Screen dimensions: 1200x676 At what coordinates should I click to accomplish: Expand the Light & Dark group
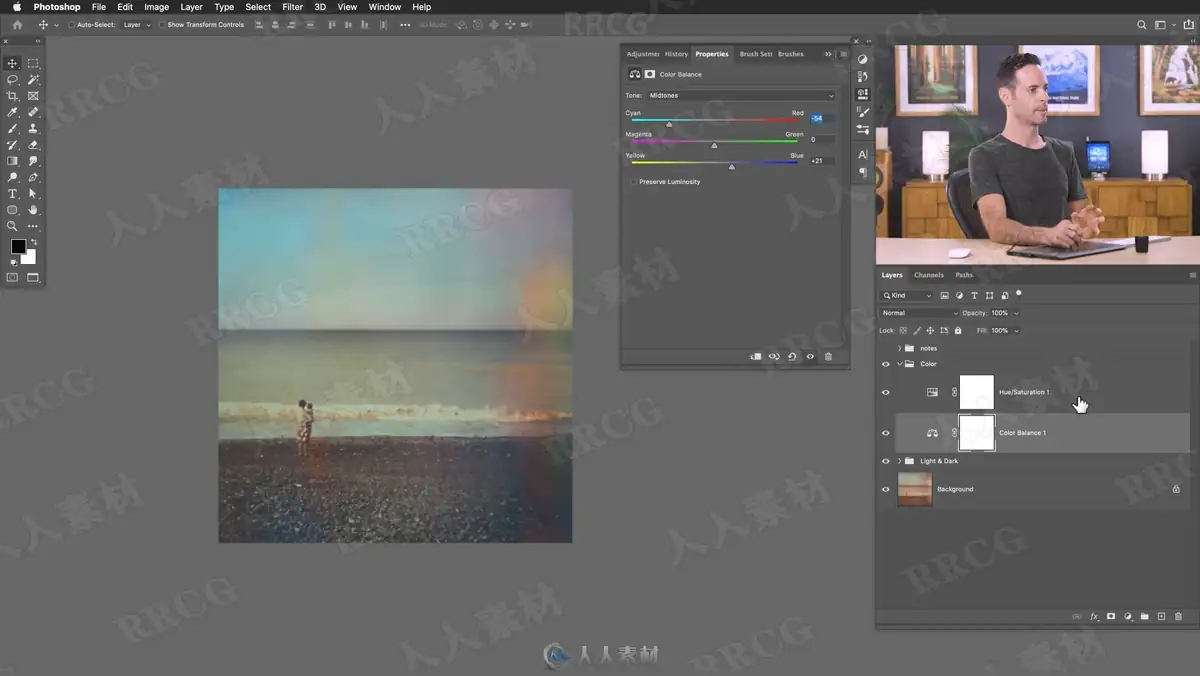pyautogui.click(x=899, y=461)
